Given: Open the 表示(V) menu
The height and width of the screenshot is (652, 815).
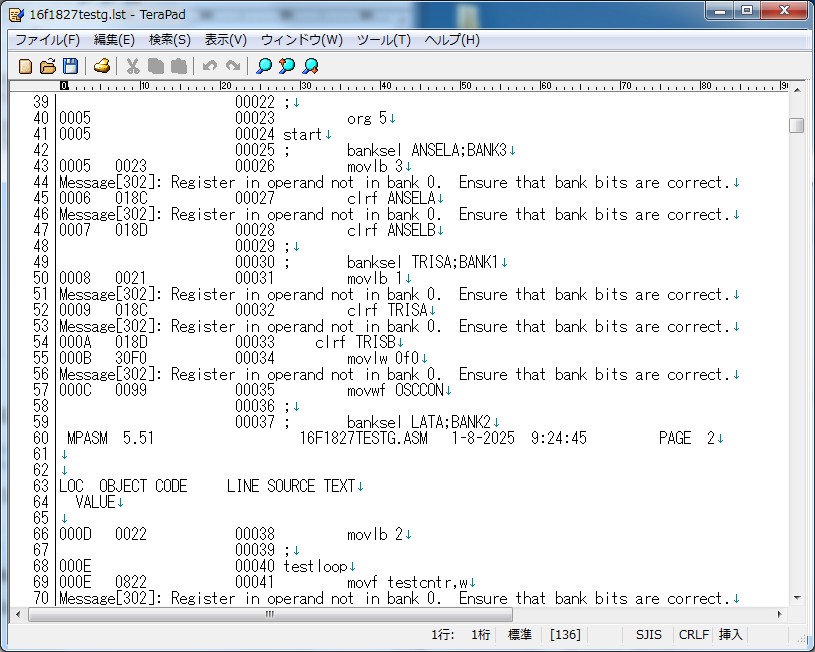Looking at the screenshot, I should point(225,40).
